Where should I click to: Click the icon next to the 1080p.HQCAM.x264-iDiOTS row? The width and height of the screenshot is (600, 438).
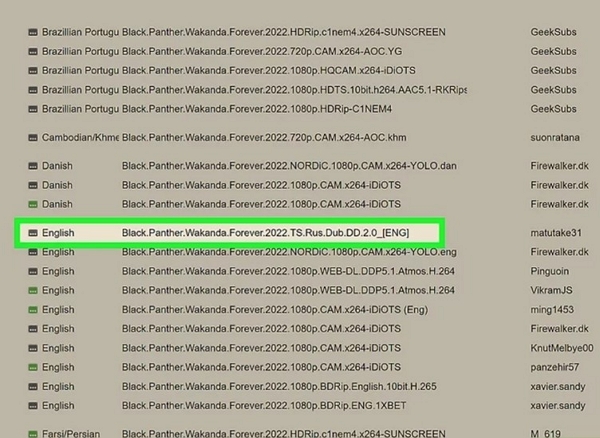pyautogui.click(x=33, y=70)
